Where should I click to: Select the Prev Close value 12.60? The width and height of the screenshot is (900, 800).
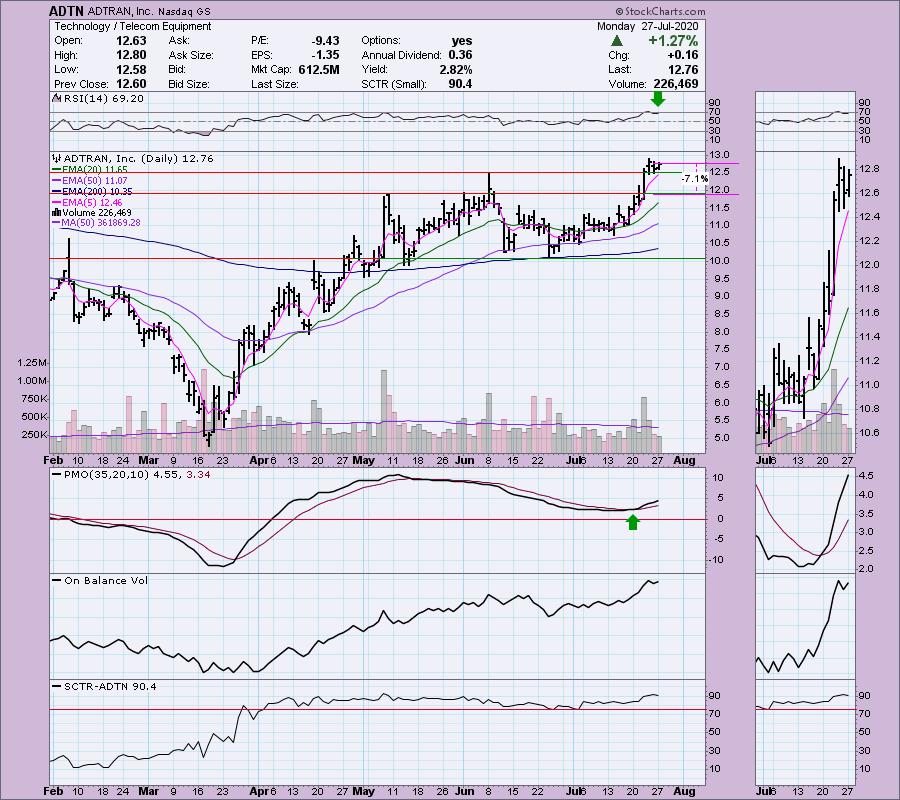tap(131, 84)
